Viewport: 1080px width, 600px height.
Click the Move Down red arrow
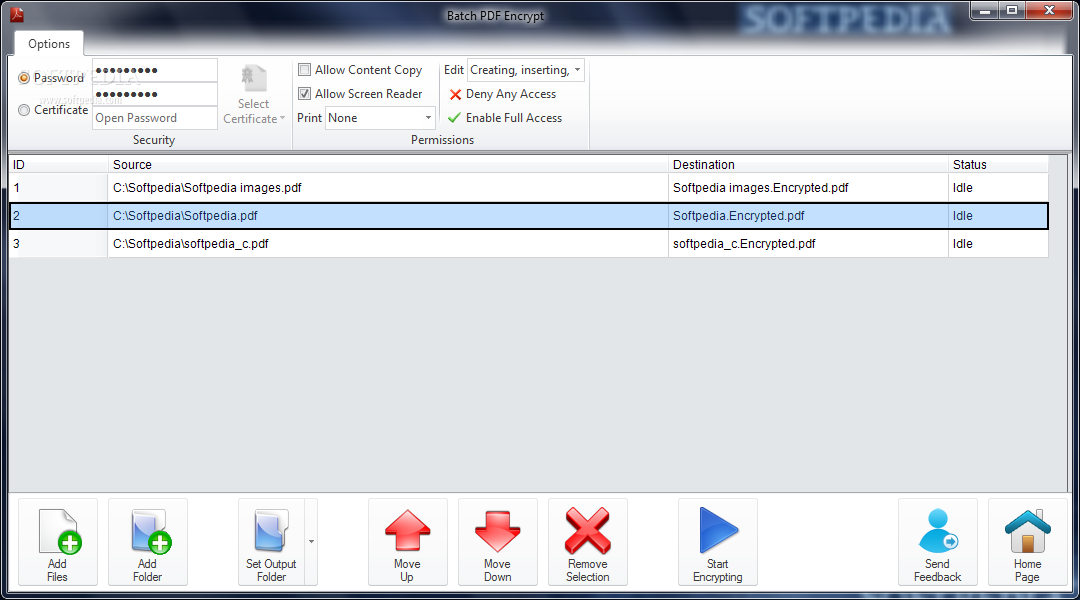coord(497,530)
